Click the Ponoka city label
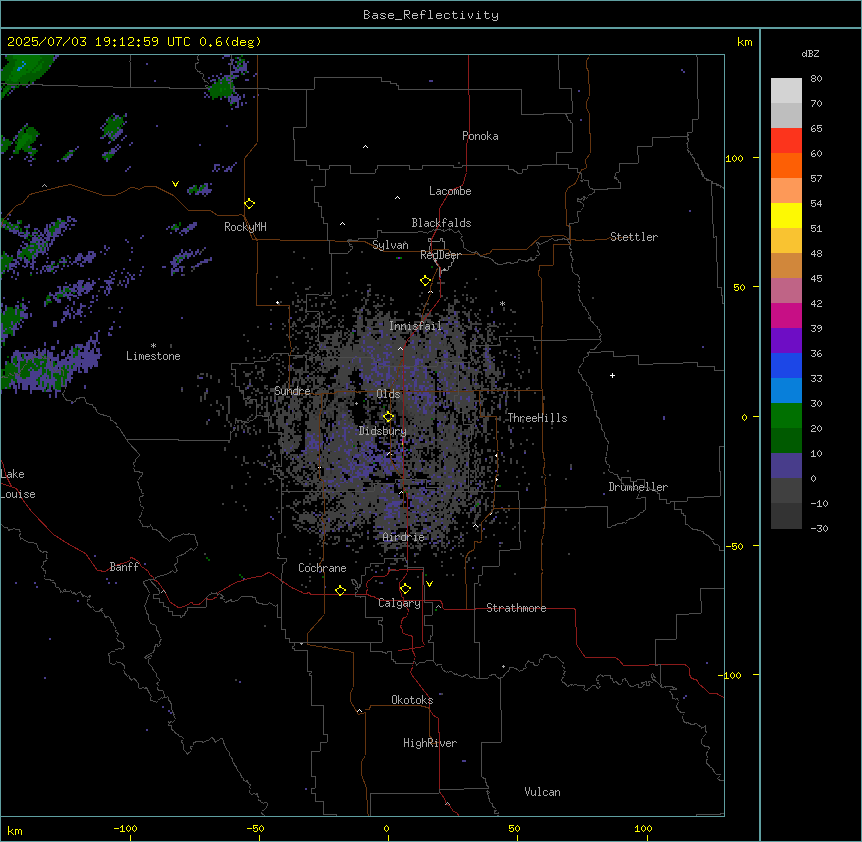 tap(480, 136)
